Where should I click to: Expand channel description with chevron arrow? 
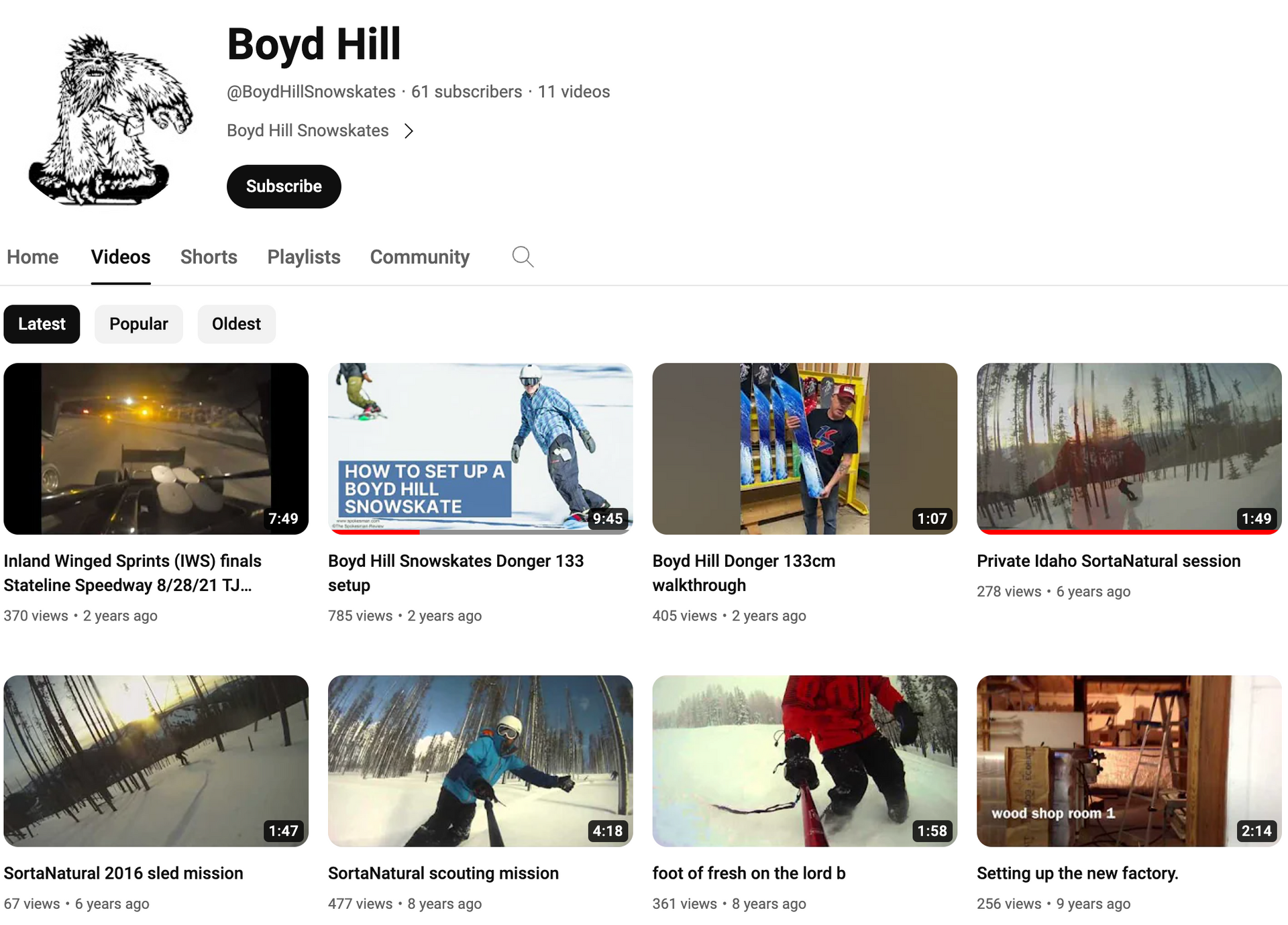[x=409, y=131]
